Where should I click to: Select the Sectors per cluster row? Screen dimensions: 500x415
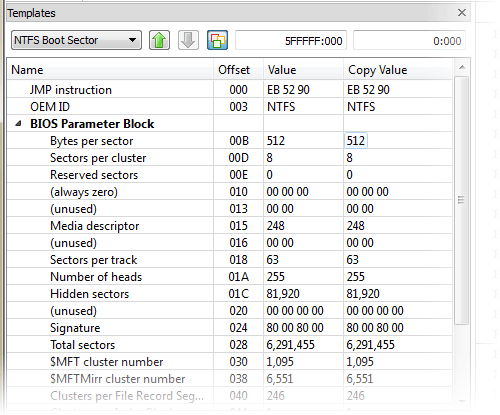[x=230, y=158]
